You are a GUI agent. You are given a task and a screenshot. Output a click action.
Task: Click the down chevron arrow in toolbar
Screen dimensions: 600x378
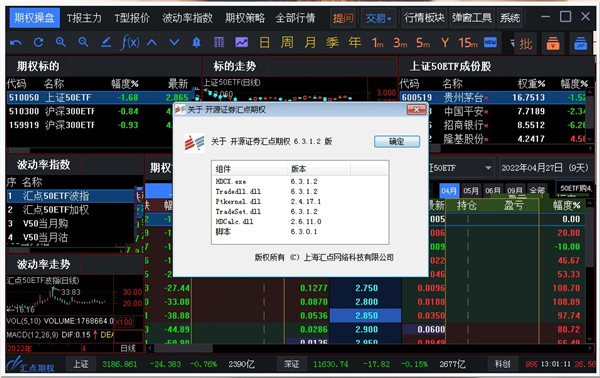(174, 42)
